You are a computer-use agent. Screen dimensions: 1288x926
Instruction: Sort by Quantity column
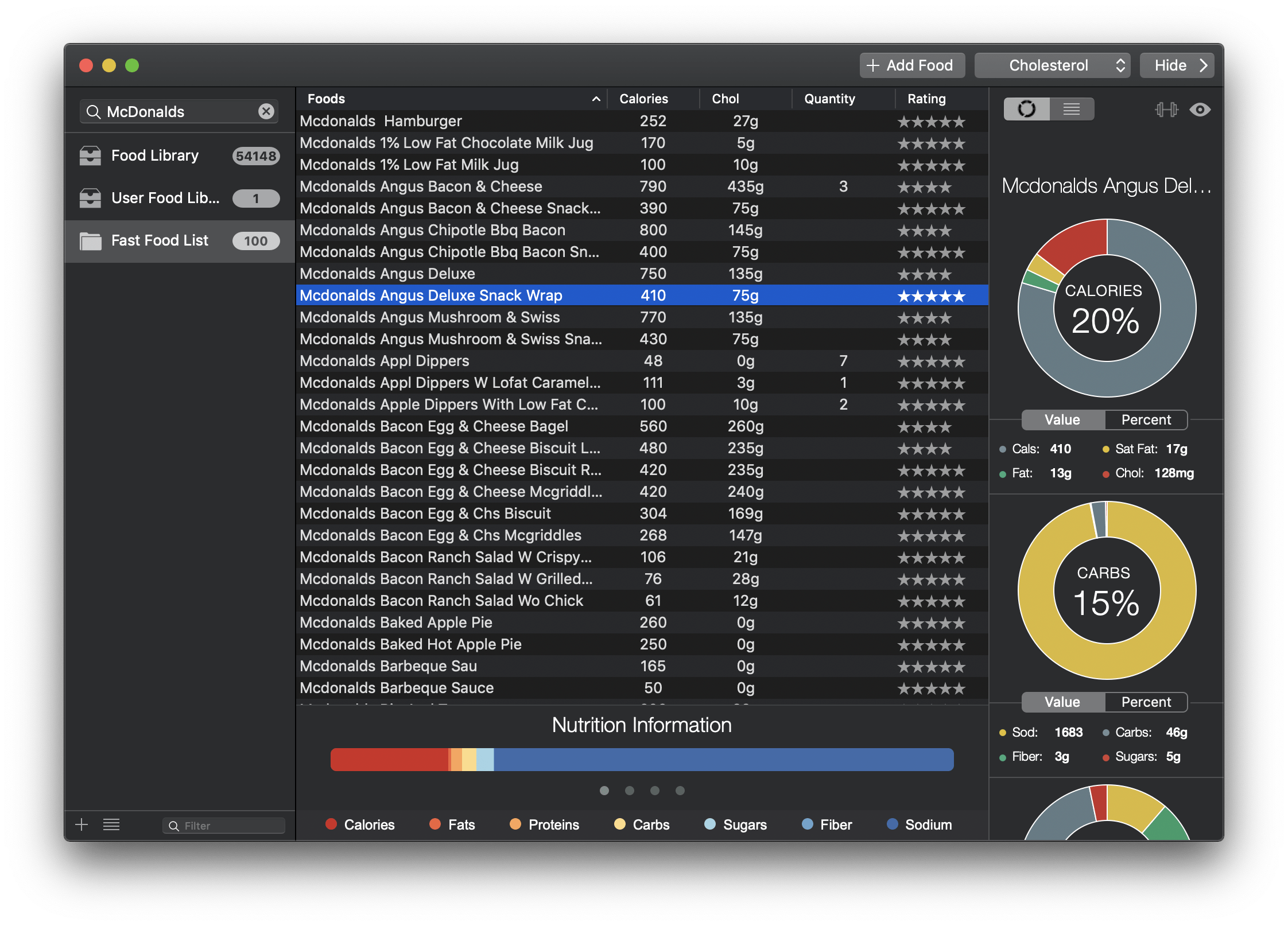click(843, 99)
